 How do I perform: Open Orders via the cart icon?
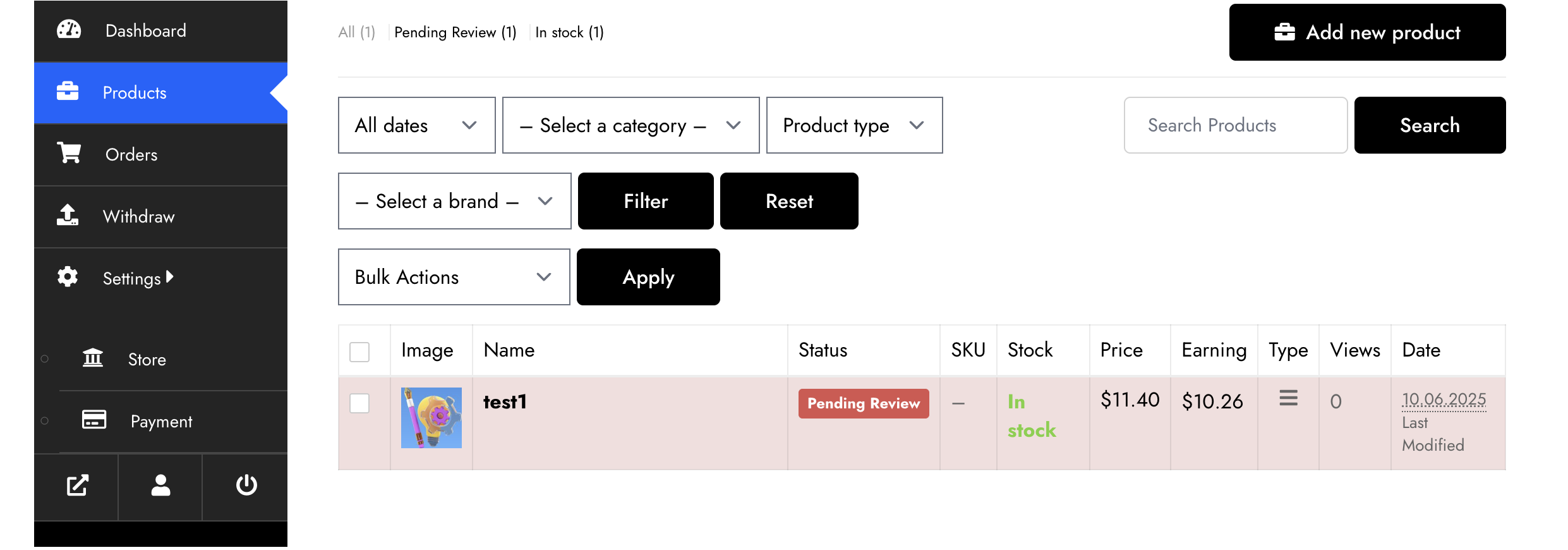click(x=69, y=153)
